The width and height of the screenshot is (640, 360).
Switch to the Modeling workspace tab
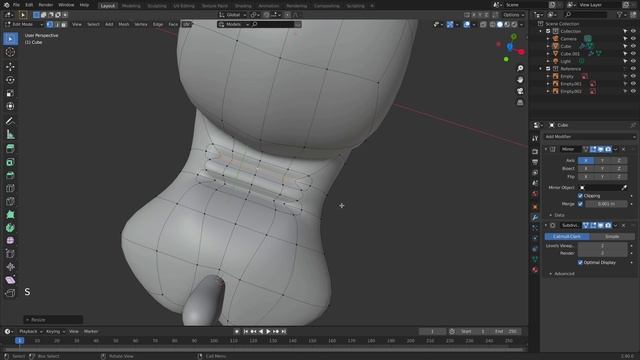pos(131,6)
